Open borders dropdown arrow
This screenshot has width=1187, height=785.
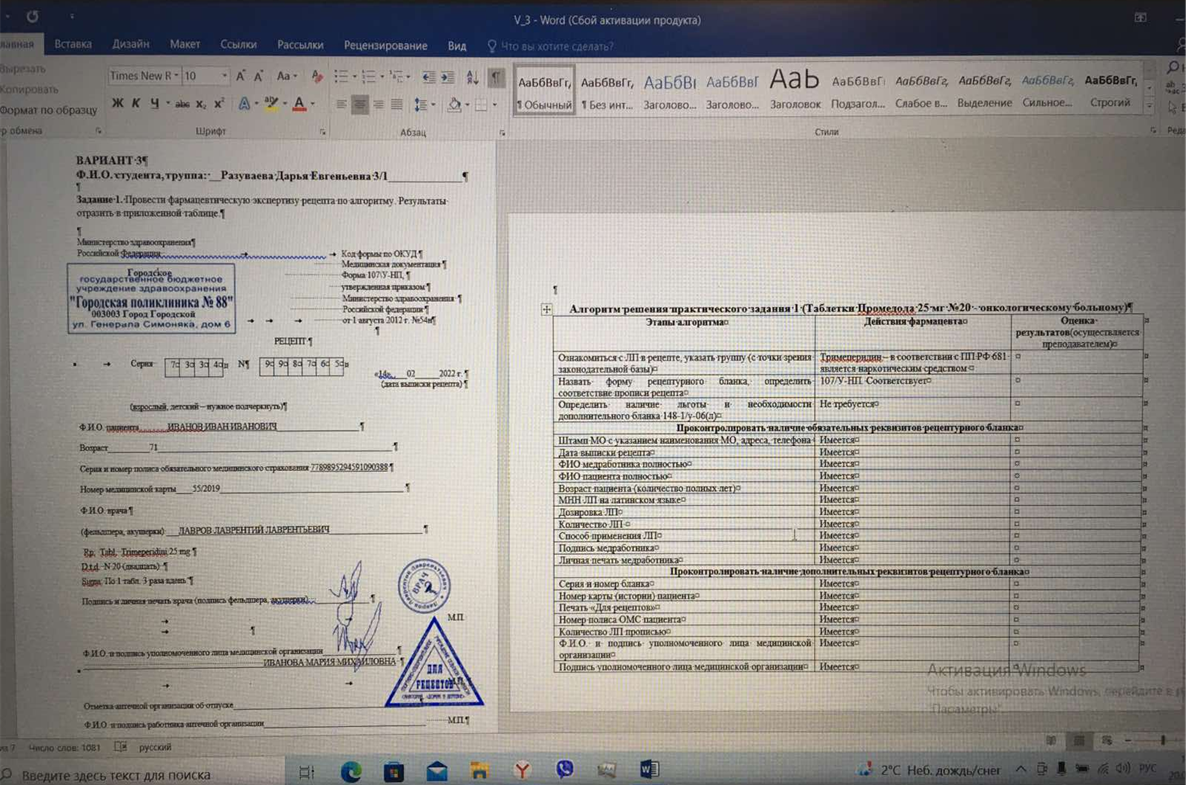(494, 105)
